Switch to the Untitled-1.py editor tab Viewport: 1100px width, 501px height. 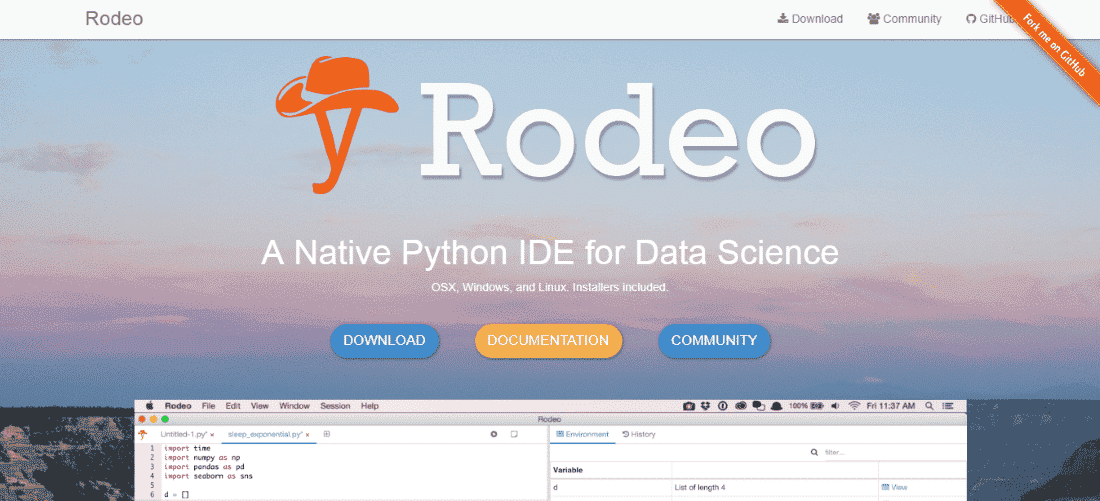pyautogui.click(x=184, y=434)
